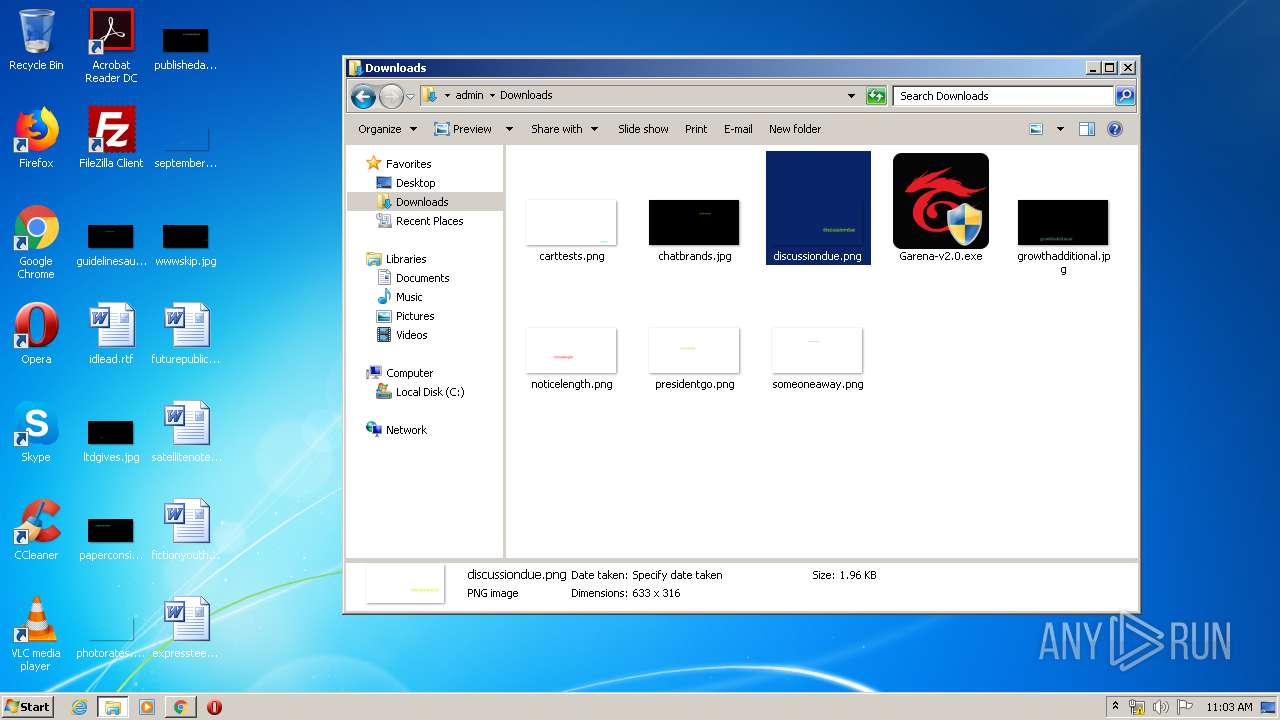
Task: Launch FileZilla Client desktop shortcut
Action: (111, 137)
